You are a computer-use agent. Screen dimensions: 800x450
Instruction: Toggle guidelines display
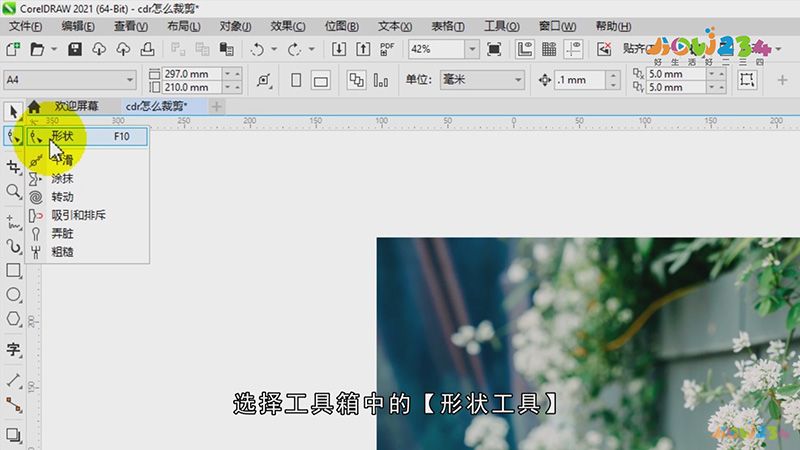(x=573, y=49)
